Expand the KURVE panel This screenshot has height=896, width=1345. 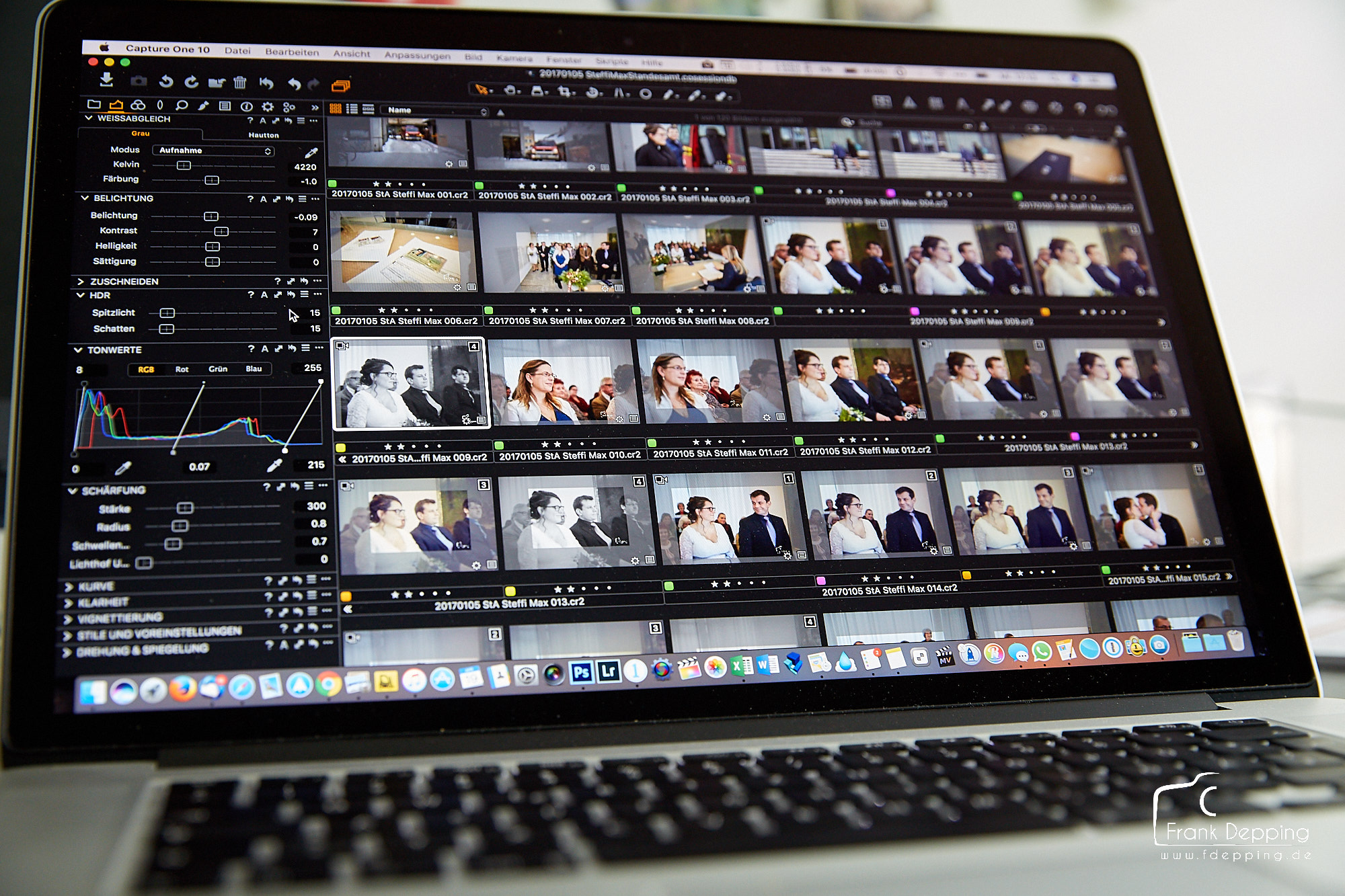69,587
